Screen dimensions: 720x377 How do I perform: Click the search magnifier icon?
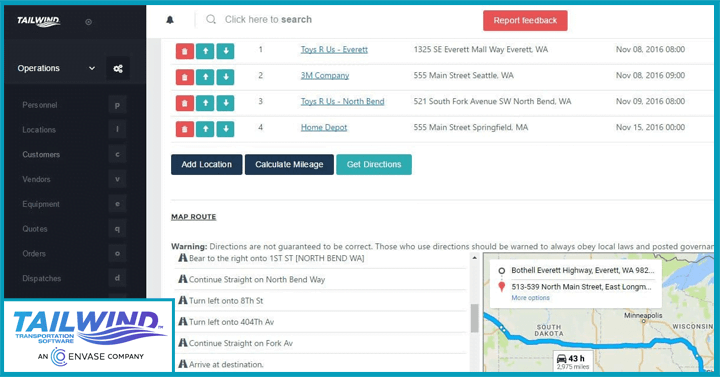(x=211, y=19)
